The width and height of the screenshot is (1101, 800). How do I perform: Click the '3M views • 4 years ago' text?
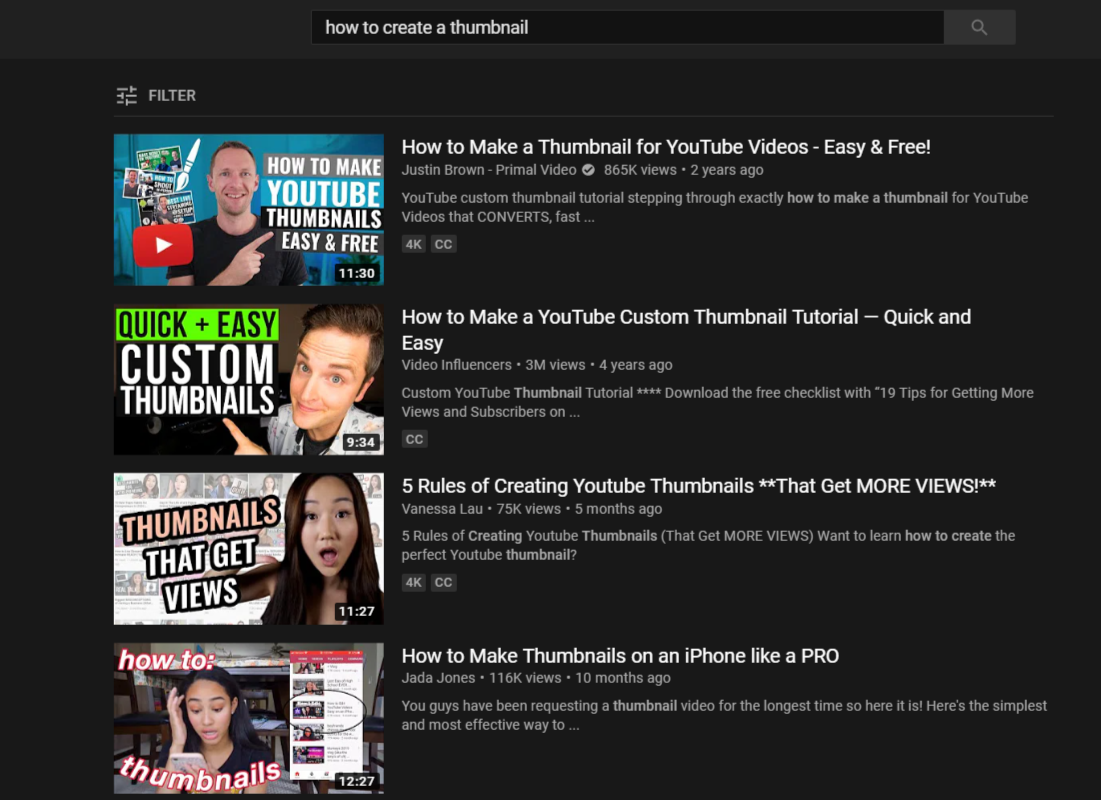tap(599, 365)
